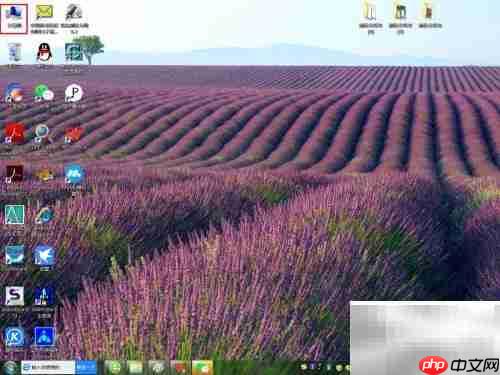Open the light-blue square wings shortcut

click(x=14, y=256)
